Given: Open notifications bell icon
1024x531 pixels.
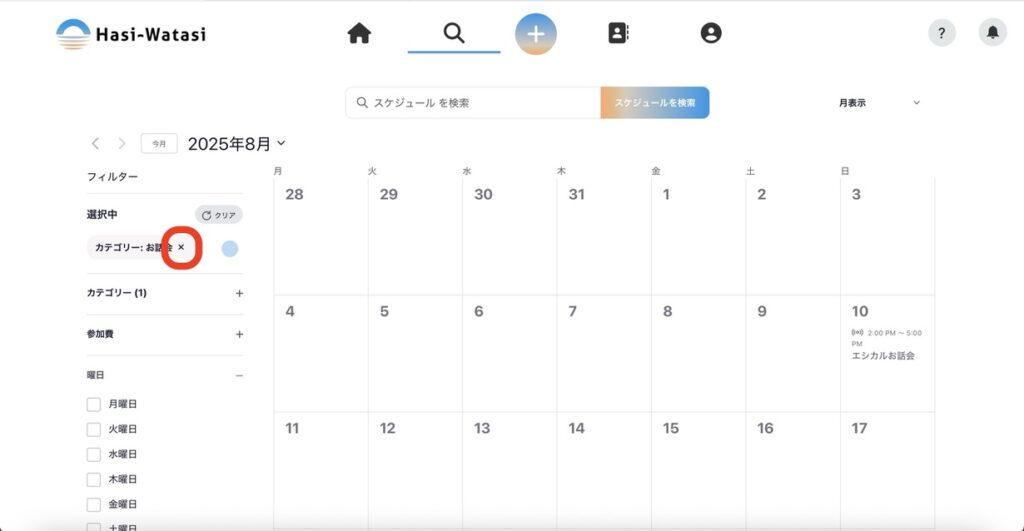Looking at the screenshot, I should click(992, 33).
